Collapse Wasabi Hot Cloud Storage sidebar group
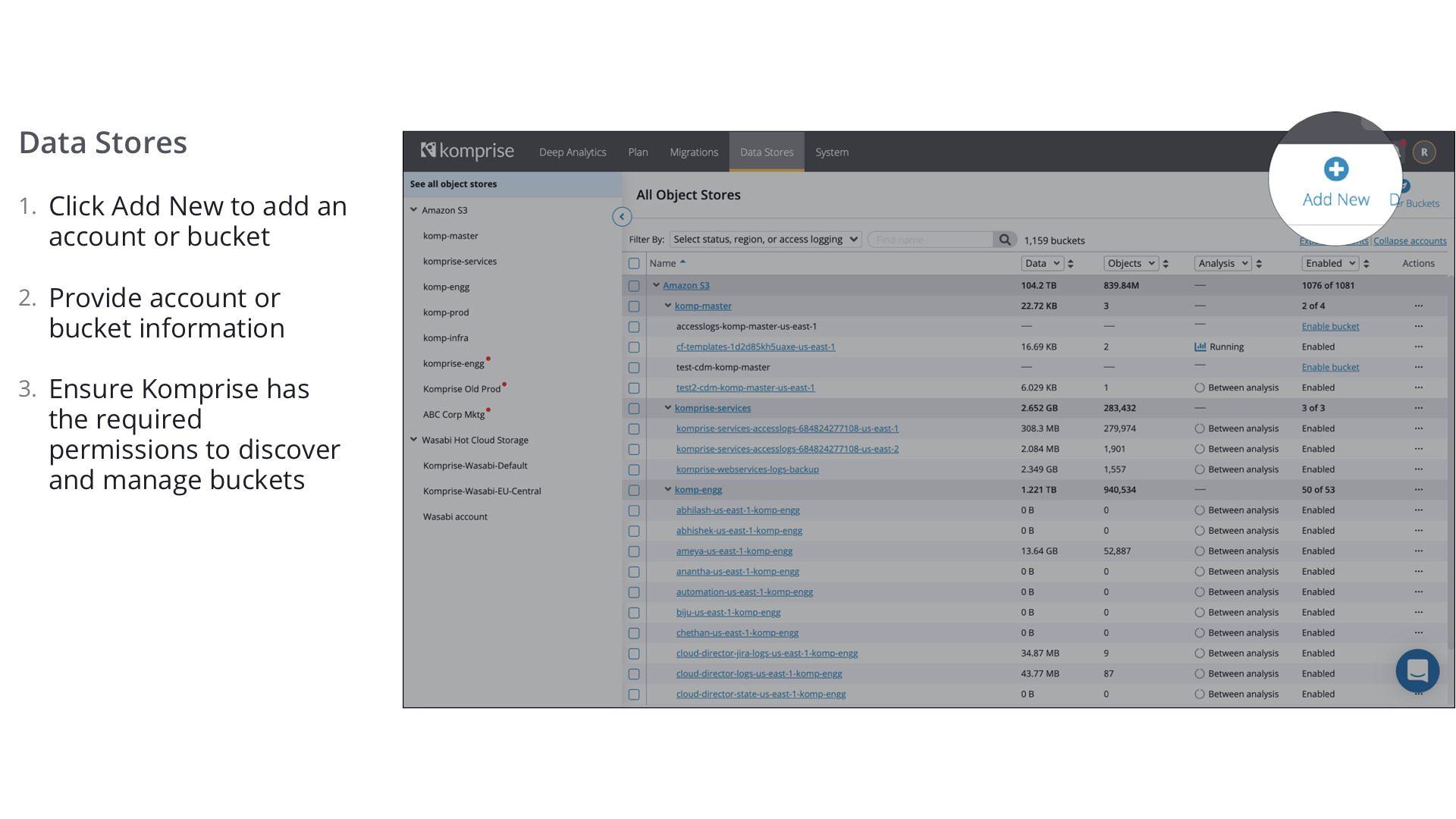The width and height of the screenshot is (1456, 819). tap(414, 440)
